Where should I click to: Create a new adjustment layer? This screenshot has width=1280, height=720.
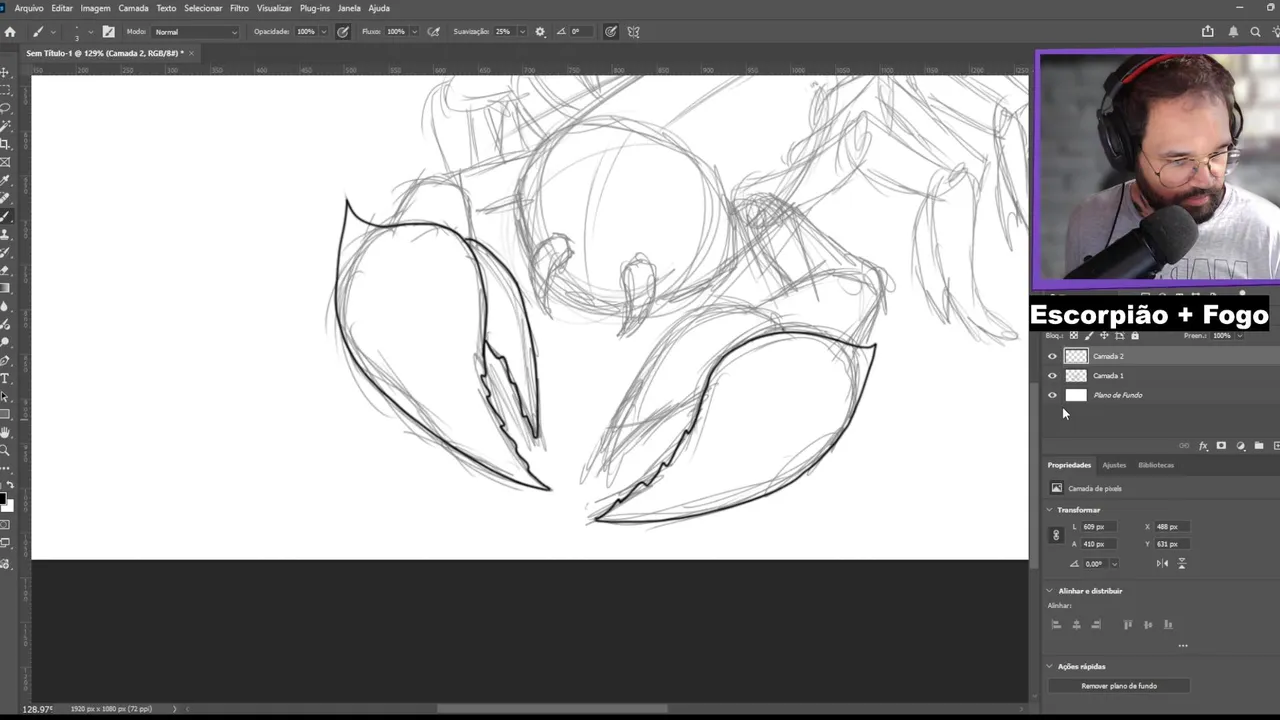tap(1240, 446)
